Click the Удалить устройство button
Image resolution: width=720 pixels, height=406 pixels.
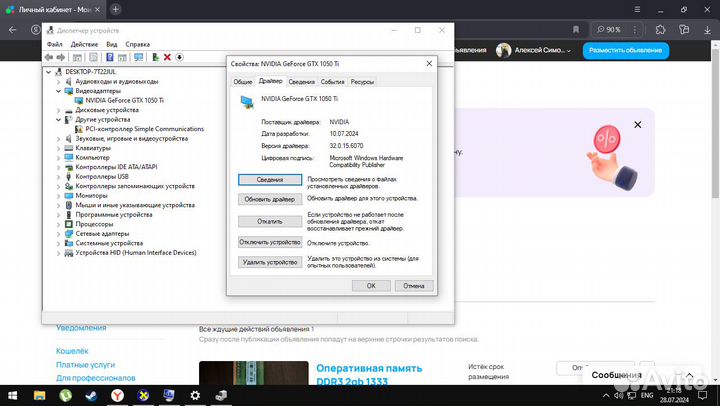point(270,262)
